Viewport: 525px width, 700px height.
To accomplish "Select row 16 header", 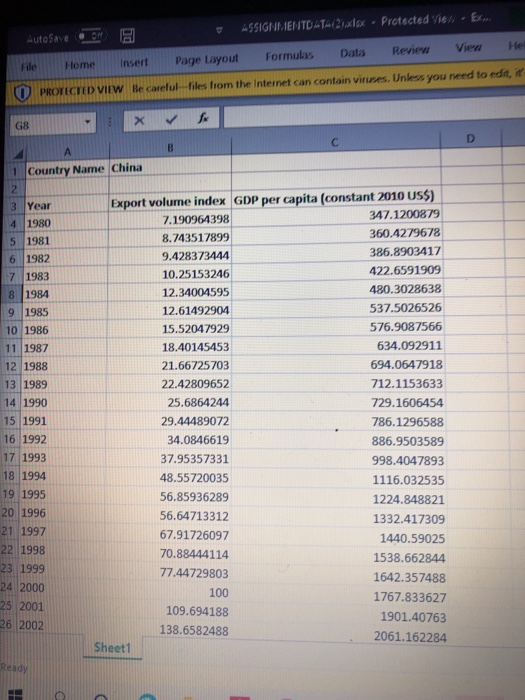I will click(x=9, y=439).
